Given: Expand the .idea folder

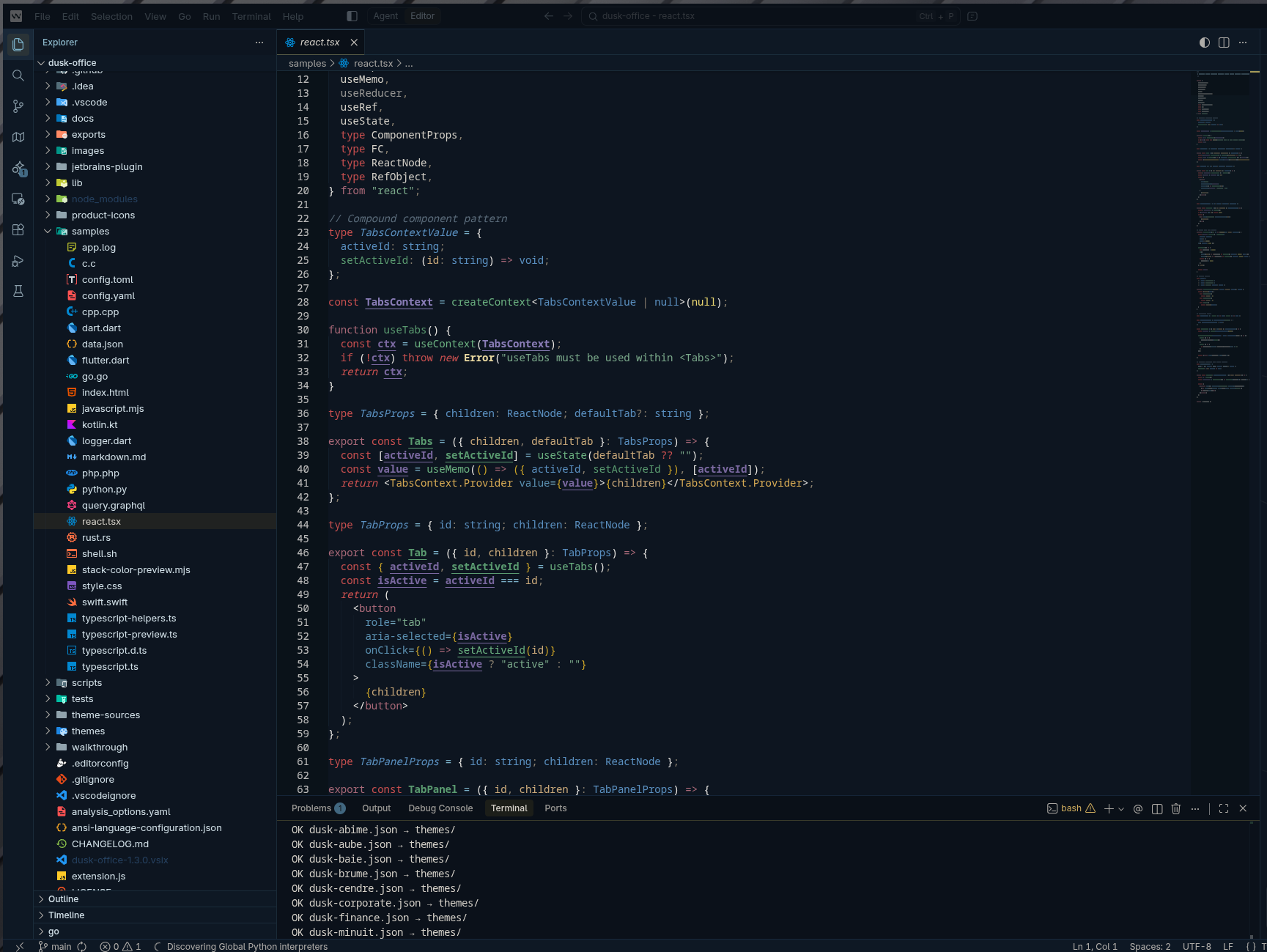Looking at the screenshot, I should (155, 86).
